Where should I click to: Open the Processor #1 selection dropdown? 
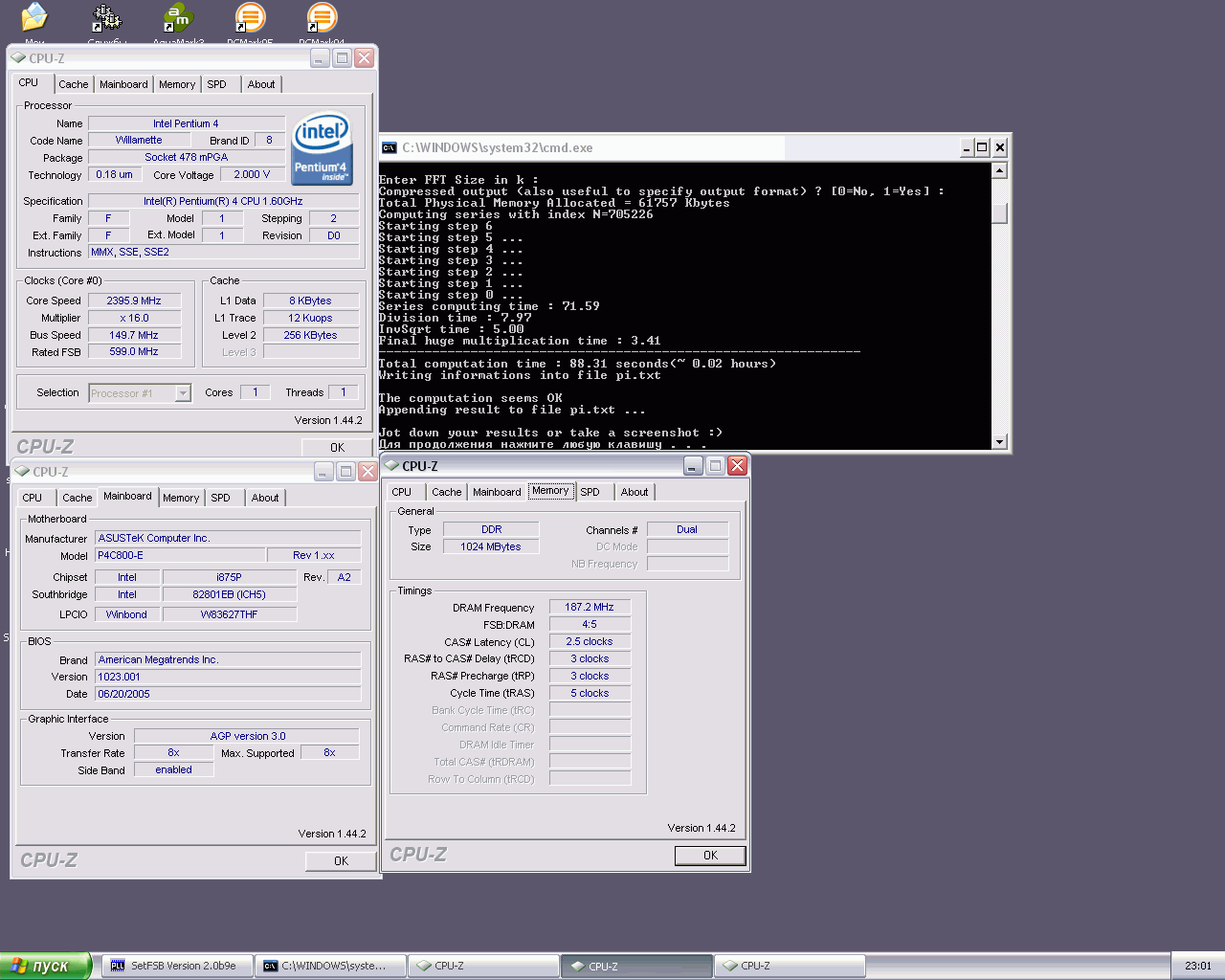tap(183, 393)
